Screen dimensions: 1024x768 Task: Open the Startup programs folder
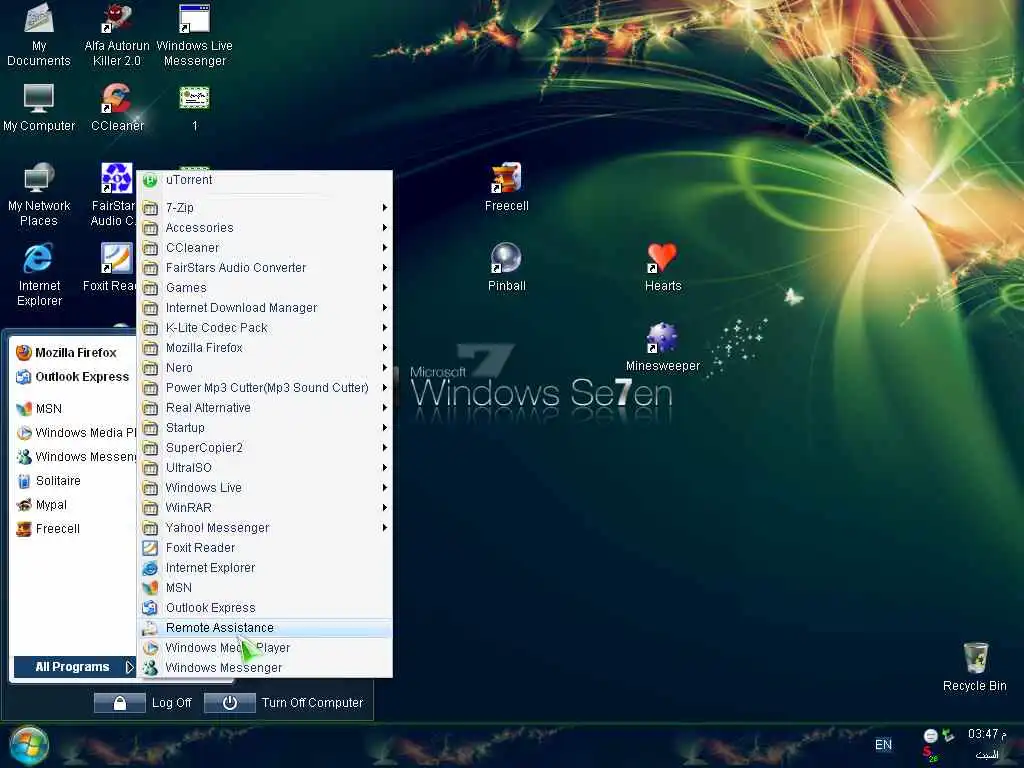click(266, 428)
